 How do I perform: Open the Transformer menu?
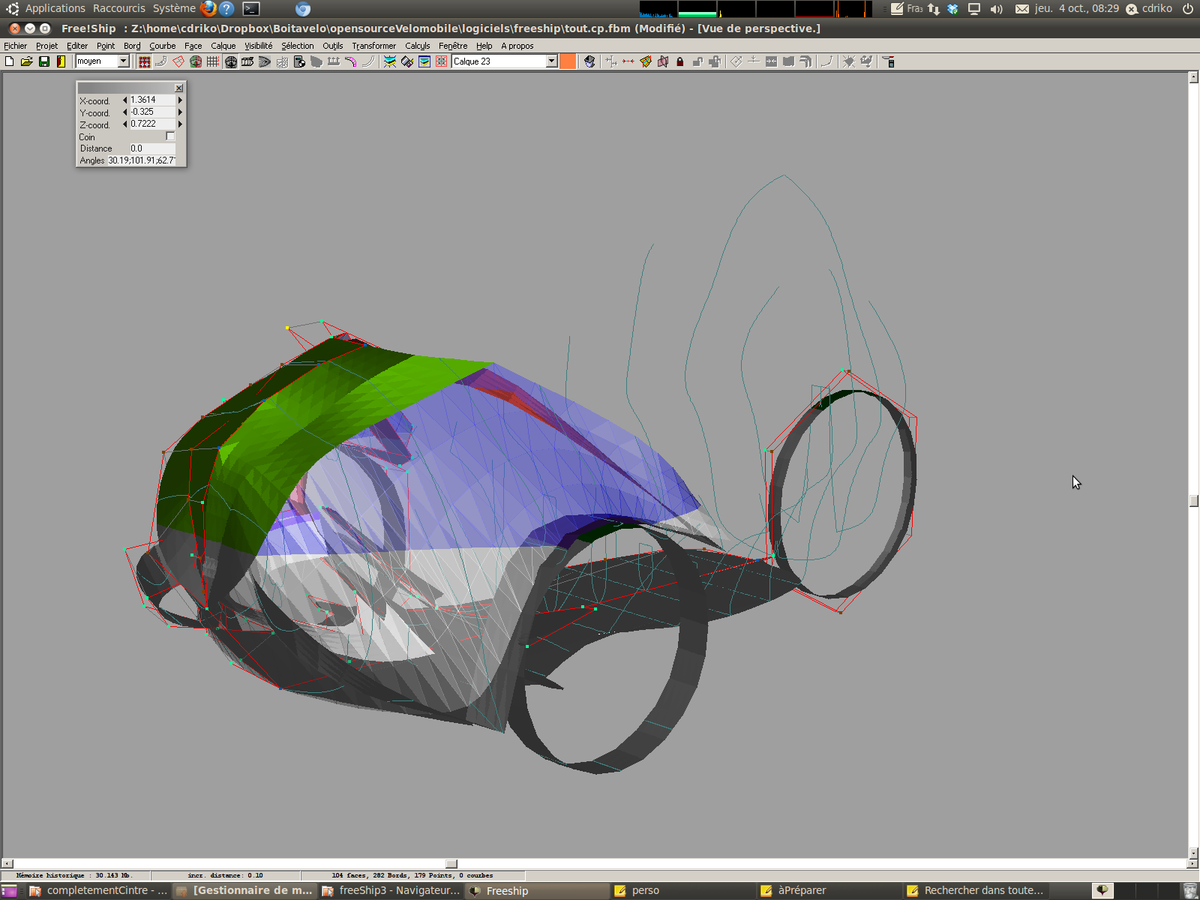(x=373, y=46)
